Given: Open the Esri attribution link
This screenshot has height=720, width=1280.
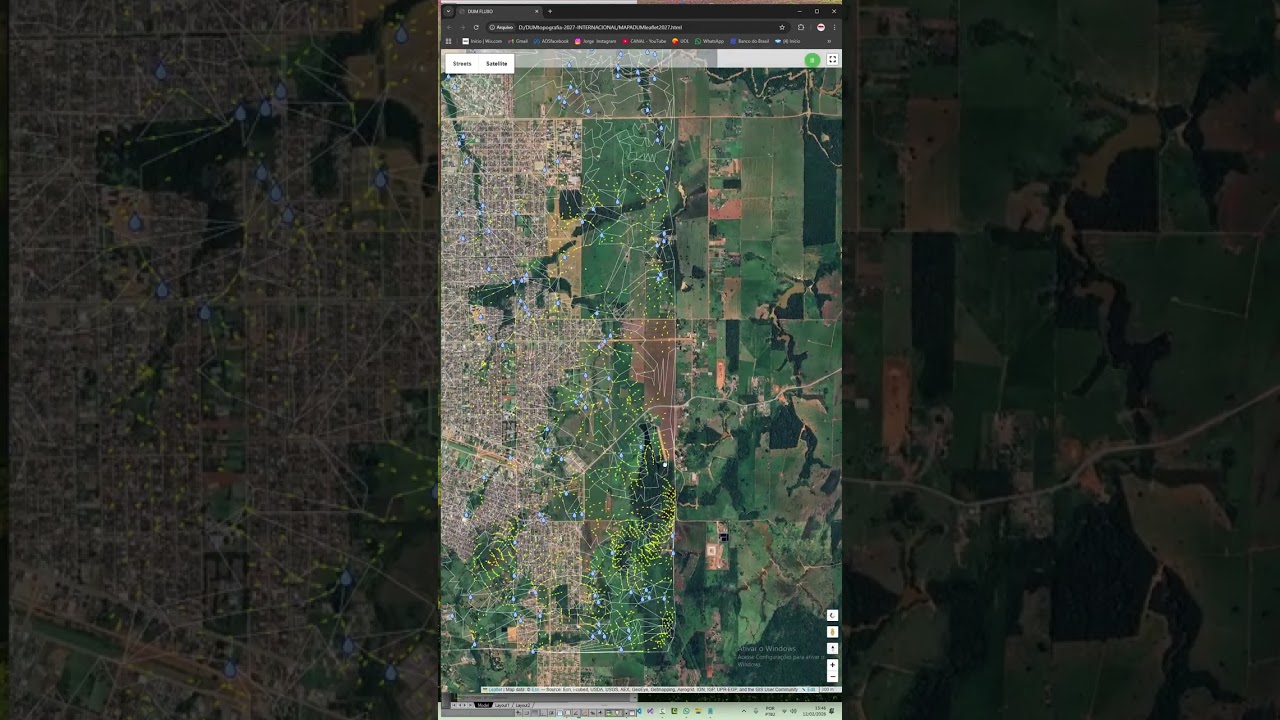Looking at the screenshot, I should 535,690.
